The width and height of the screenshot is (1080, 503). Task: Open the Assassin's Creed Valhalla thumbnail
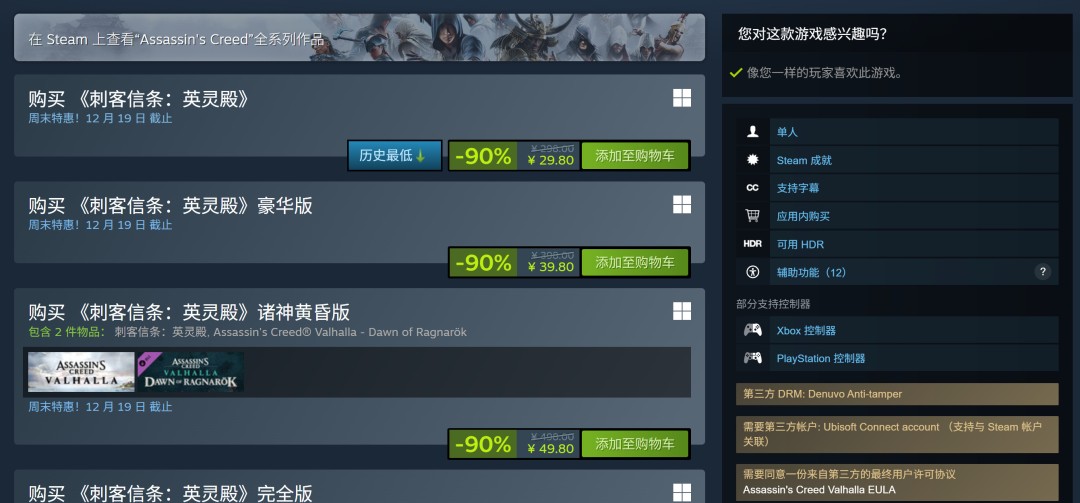[x=81, y=372]
